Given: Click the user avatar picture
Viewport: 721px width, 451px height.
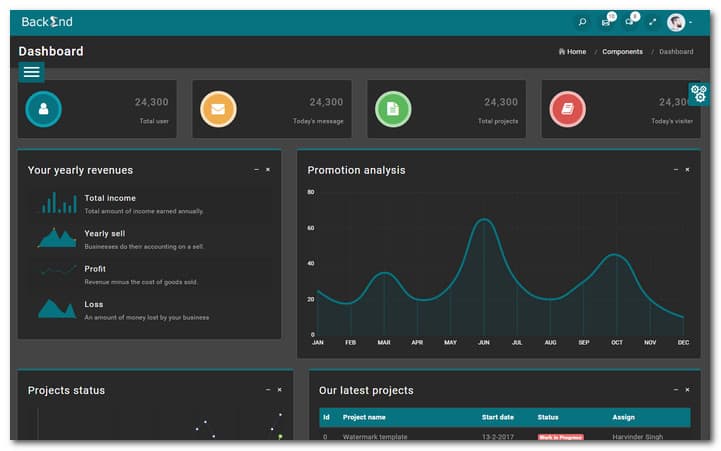Looking at the screenshot, I should pos(676,22).
